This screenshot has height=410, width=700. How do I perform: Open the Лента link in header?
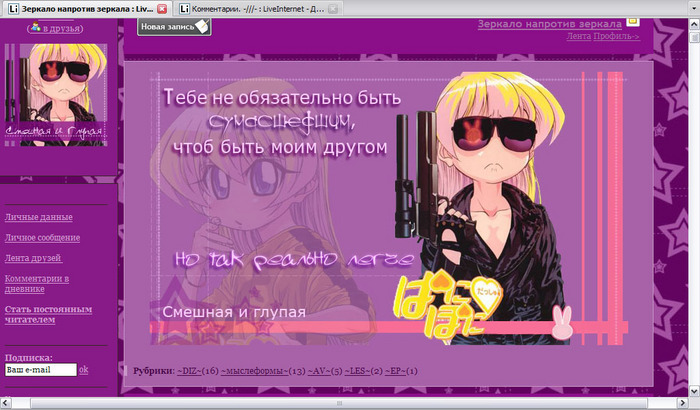pyautogui.click(x=579, y=36)
